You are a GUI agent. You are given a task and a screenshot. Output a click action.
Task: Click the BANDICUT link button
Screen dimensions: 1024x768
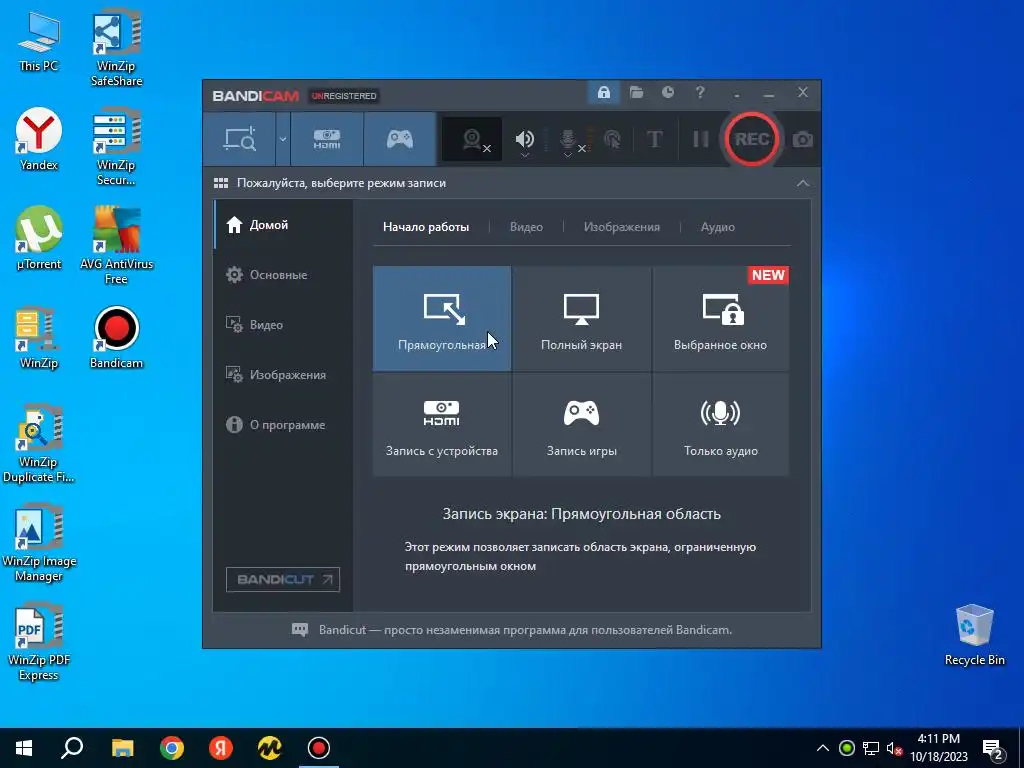tap(283, 579)
